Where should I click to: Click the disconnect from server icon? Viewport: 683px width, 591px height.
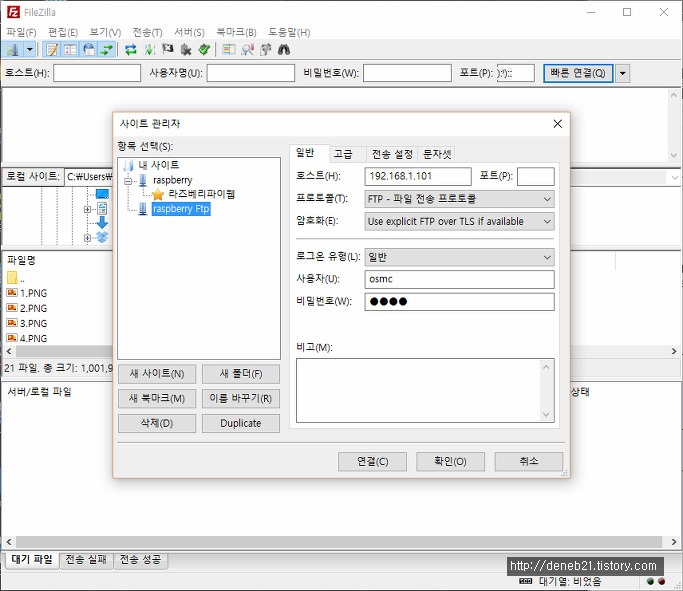click(x=186, y=50)
